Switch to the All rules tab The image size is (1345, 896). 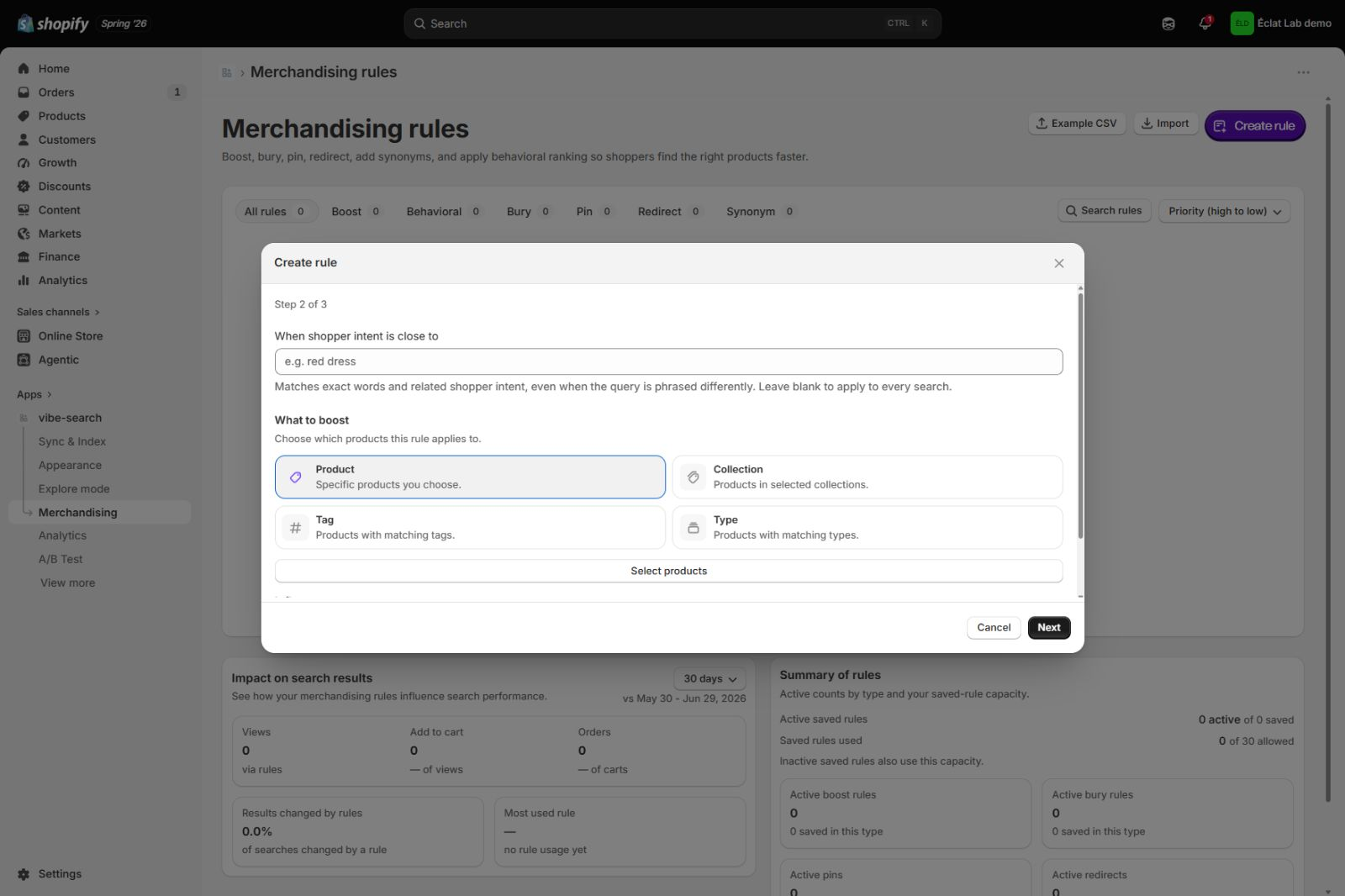tap(276, 212)
